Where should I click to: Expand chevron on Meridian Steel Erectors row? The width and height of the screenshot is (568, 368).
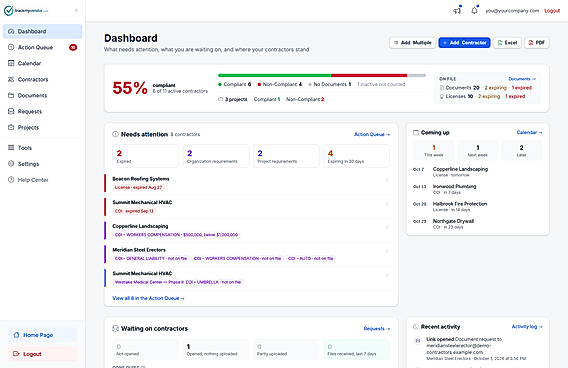pos(387,251)
